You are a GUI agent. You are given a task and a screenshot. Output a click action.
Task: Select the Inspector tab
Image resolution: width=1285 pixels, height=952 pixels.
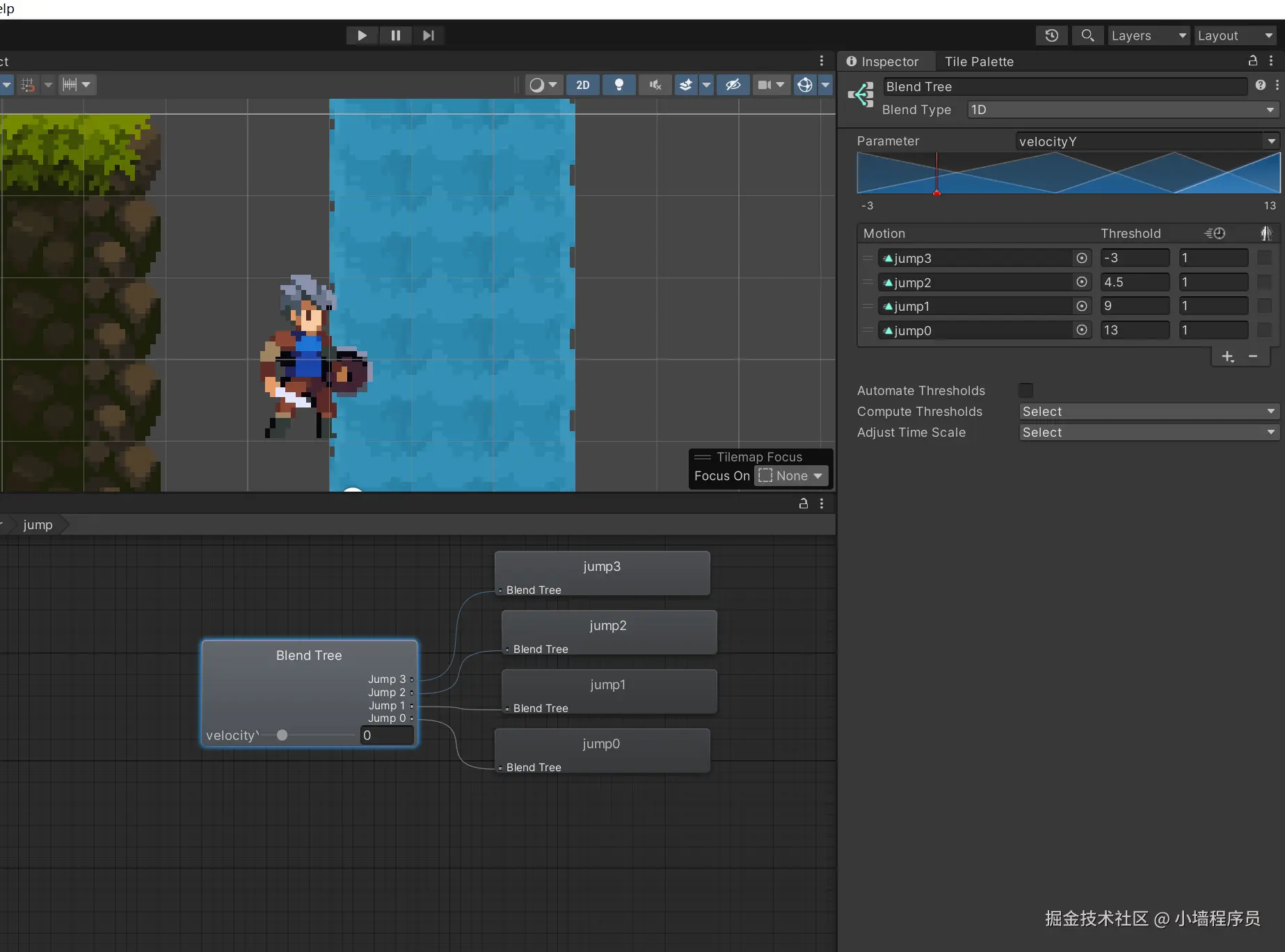(883, 62)
